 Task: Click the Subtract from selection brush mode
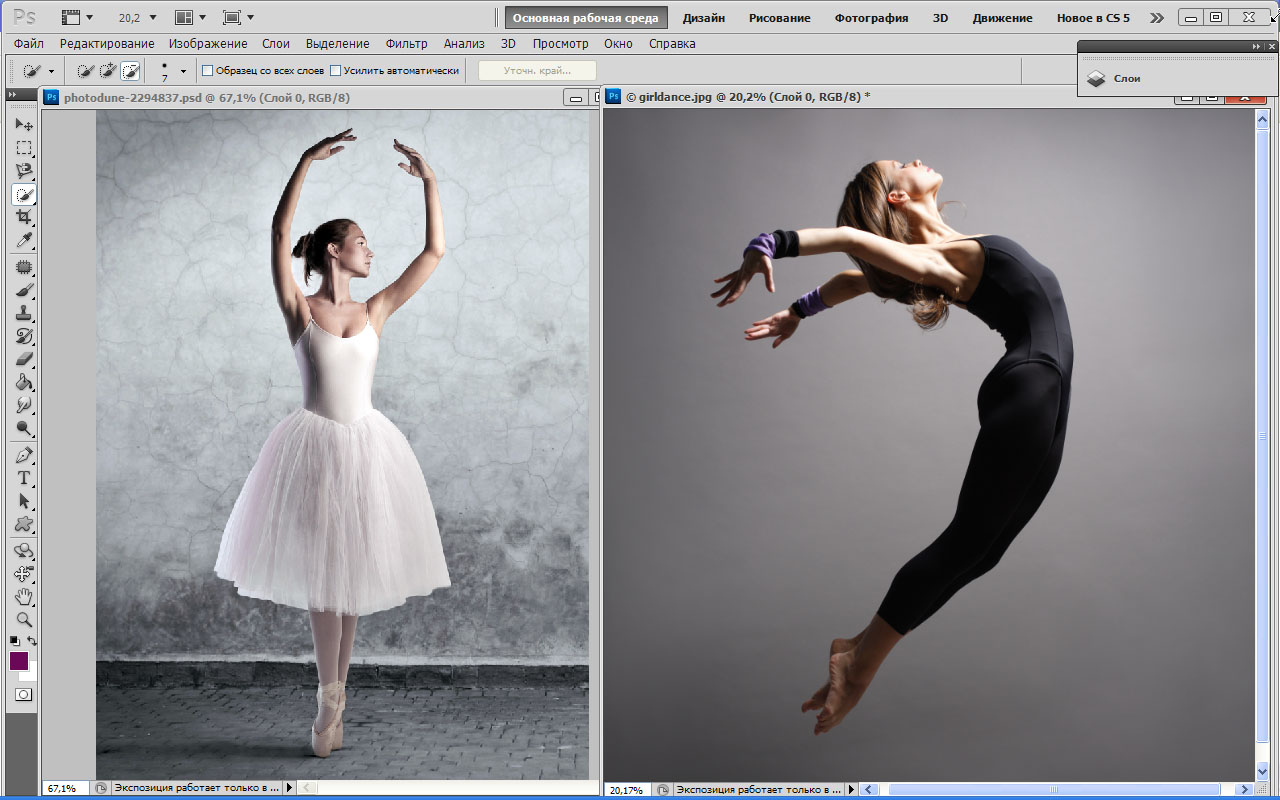130,71
